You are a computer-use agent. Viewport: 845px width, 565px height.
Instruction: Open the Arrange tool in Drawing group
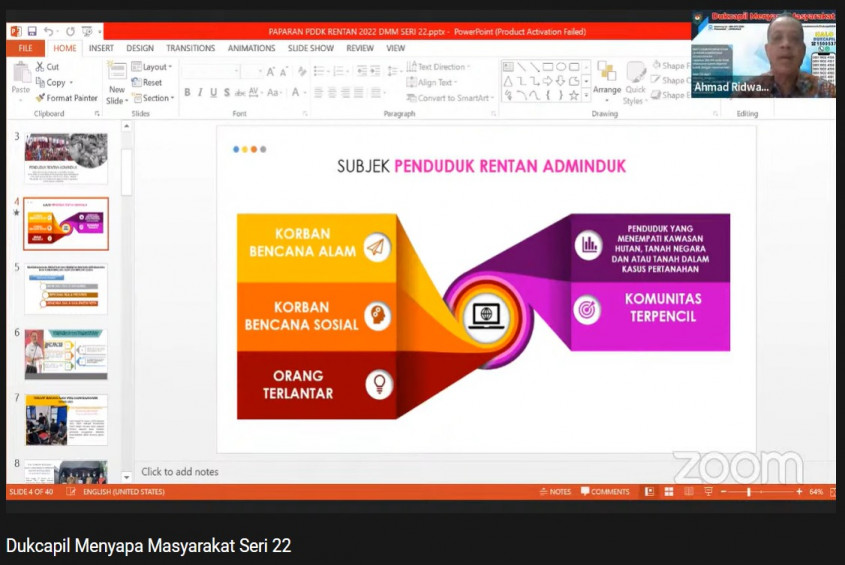point(606,80)
